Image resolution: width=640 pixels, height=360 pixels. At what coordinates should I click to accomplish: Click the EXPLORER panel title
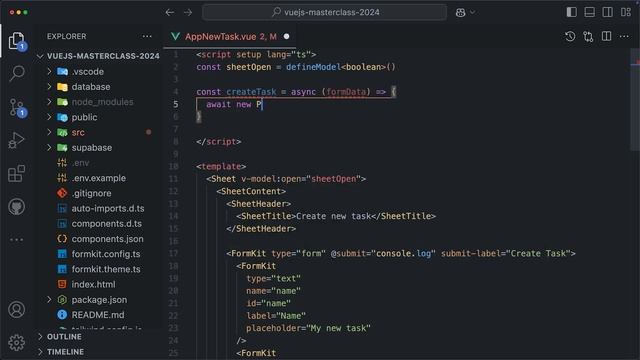pyautogui.click(x=67, y=36)
